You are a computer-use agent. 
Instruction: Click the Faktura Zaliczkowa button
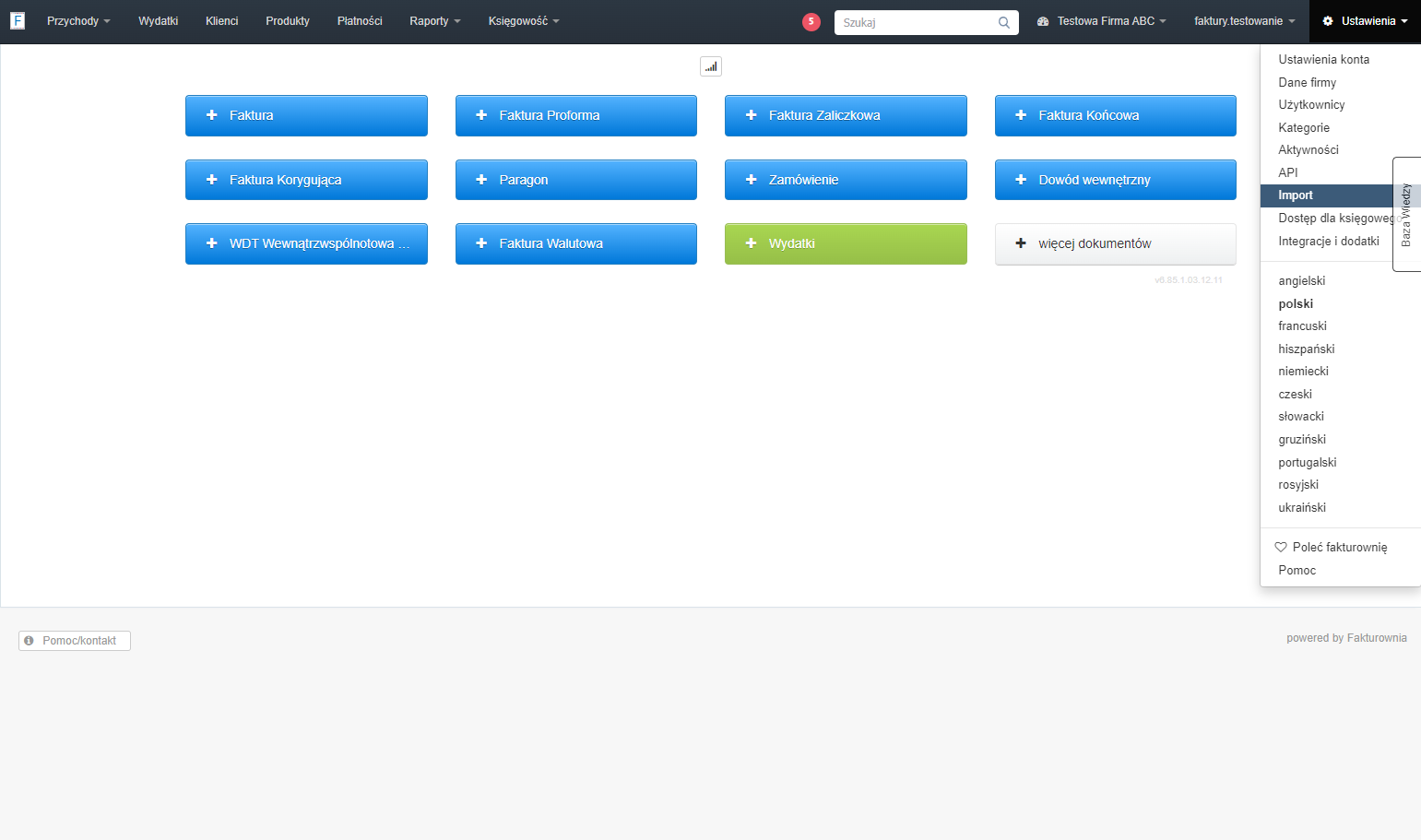[846, 115]
